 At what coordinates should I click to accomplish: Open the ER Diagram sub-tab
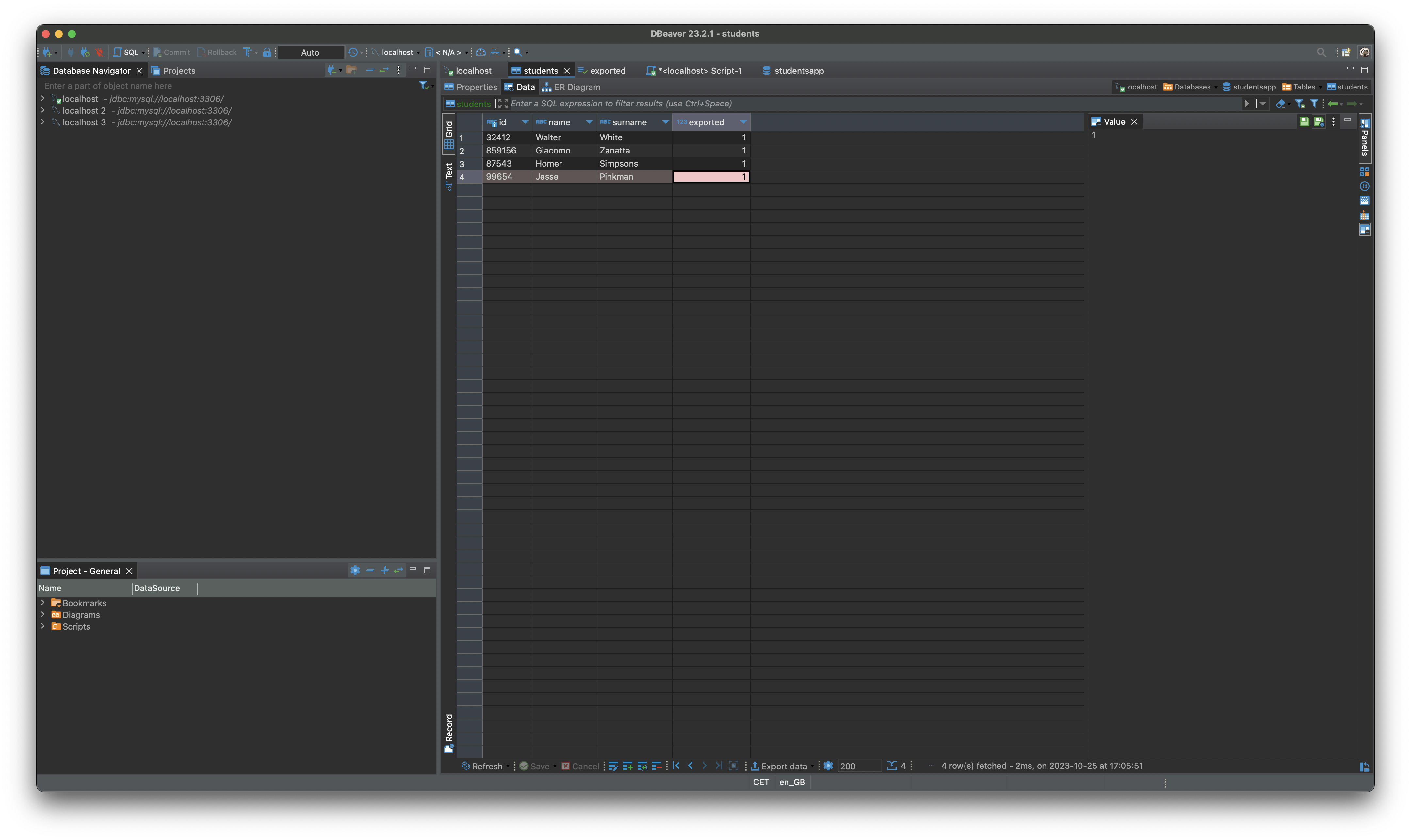(x=571, y=87)
